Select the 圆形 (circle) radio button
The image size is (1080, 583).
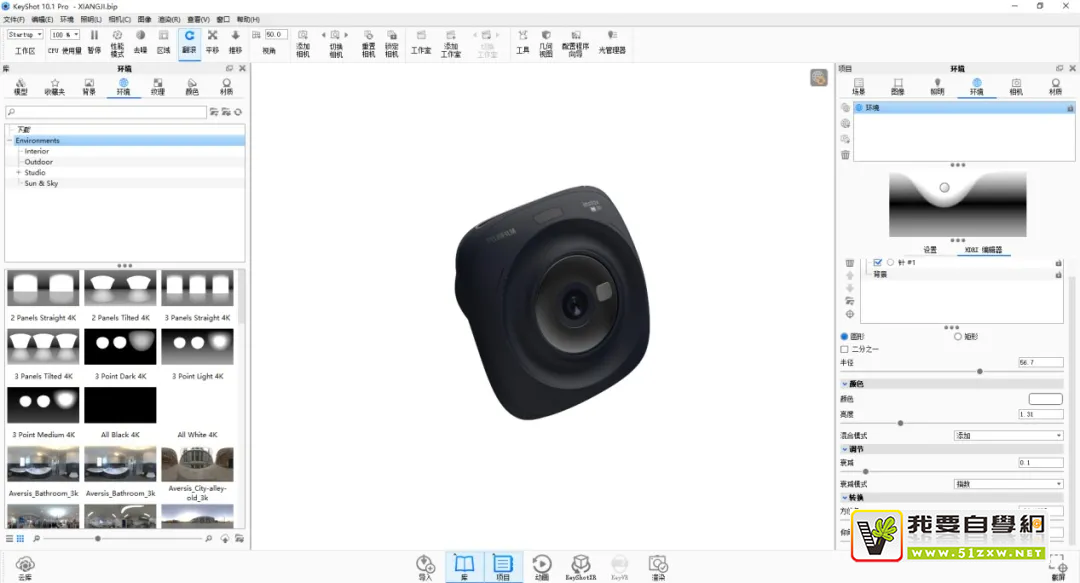[x=845, y=336]
